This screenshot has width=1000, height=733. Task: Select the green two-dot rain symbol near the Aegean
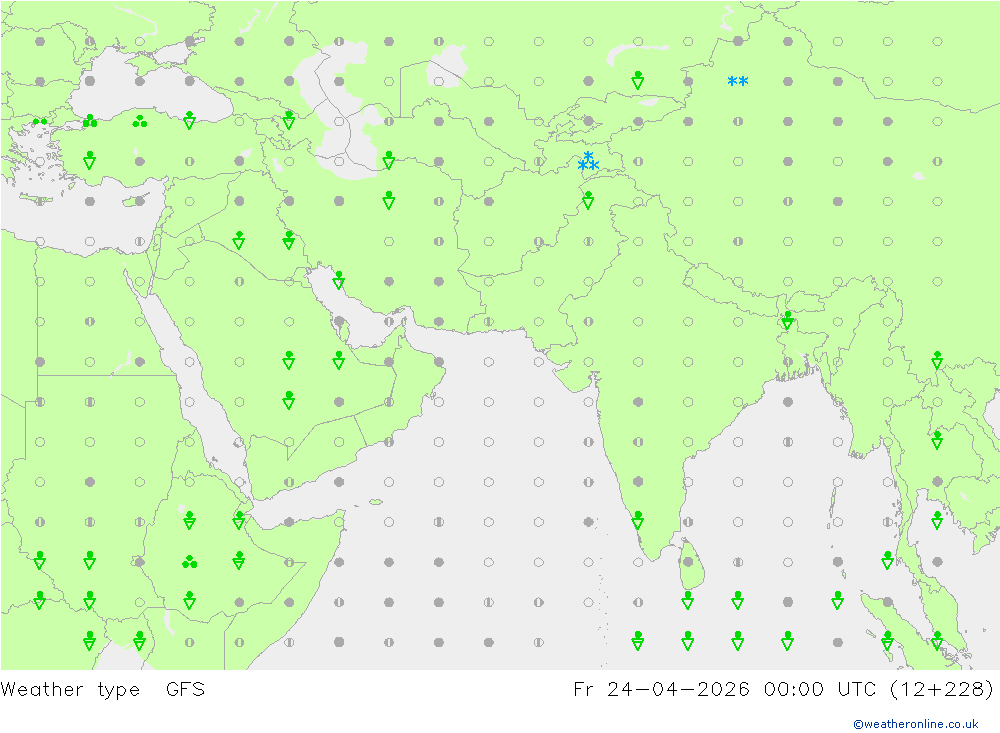[40, 122]
